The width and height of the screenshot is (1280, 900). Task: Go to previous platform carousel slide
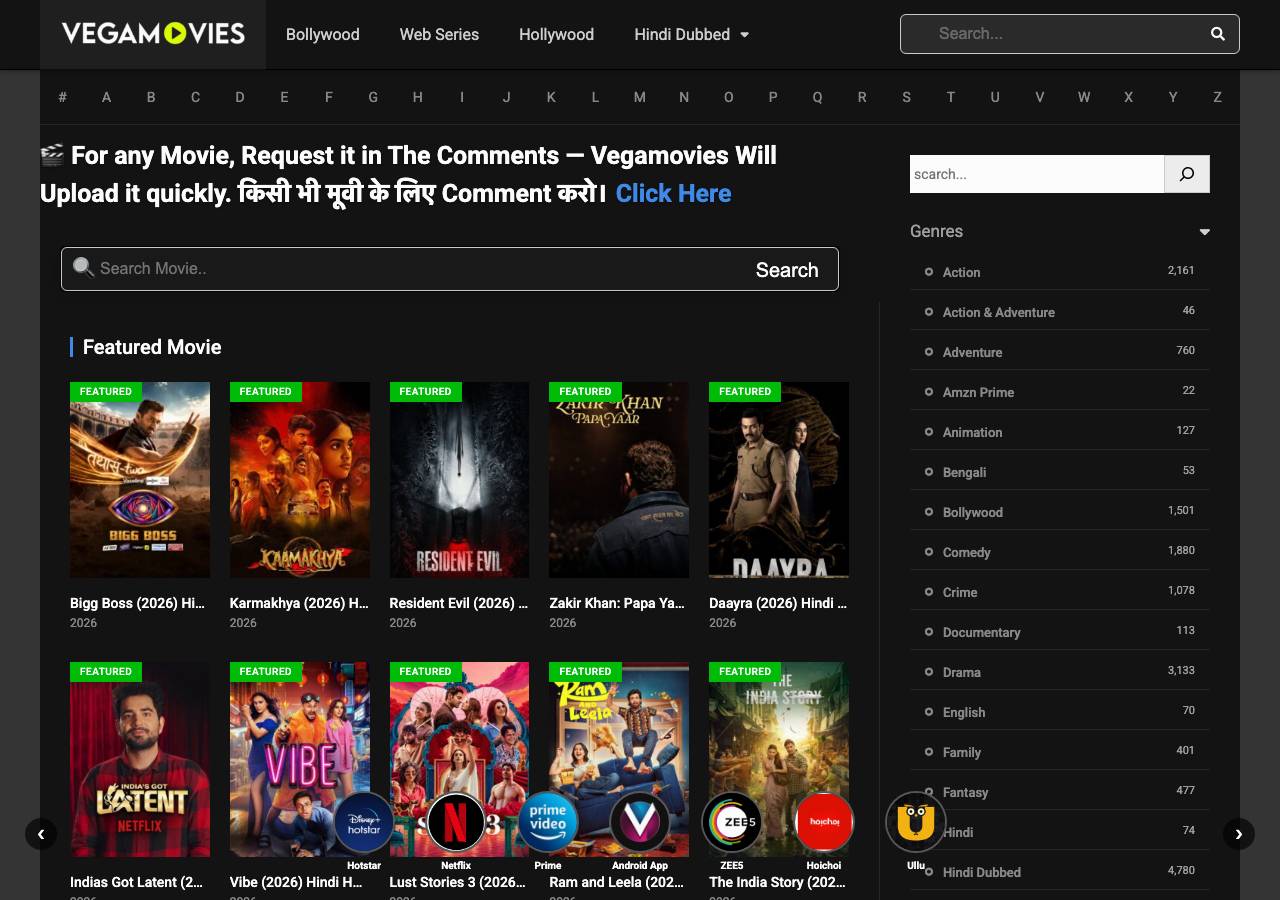pyautogui.click(x=41, y=833)
